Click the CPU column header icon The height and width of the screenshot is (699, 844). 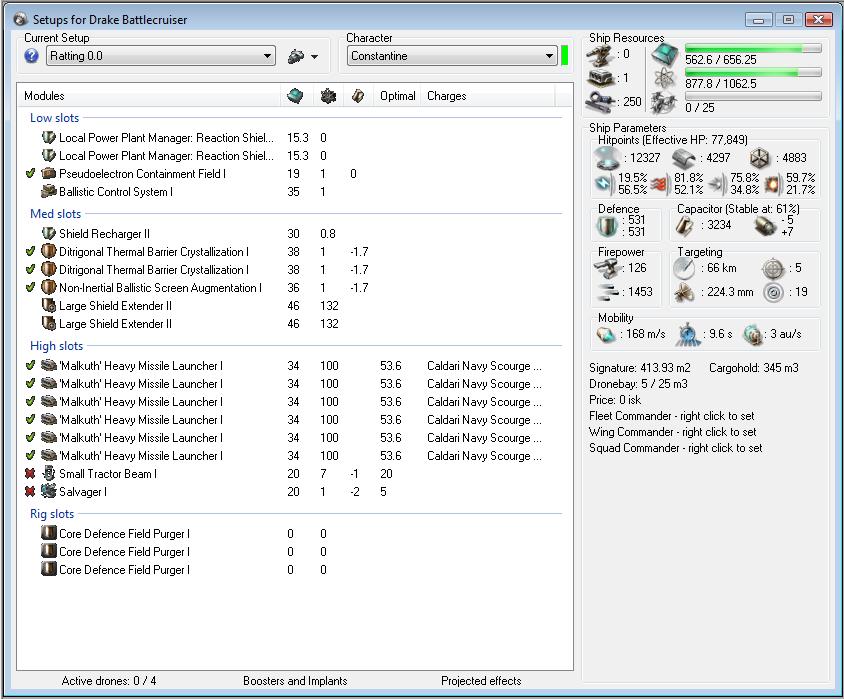295,96
